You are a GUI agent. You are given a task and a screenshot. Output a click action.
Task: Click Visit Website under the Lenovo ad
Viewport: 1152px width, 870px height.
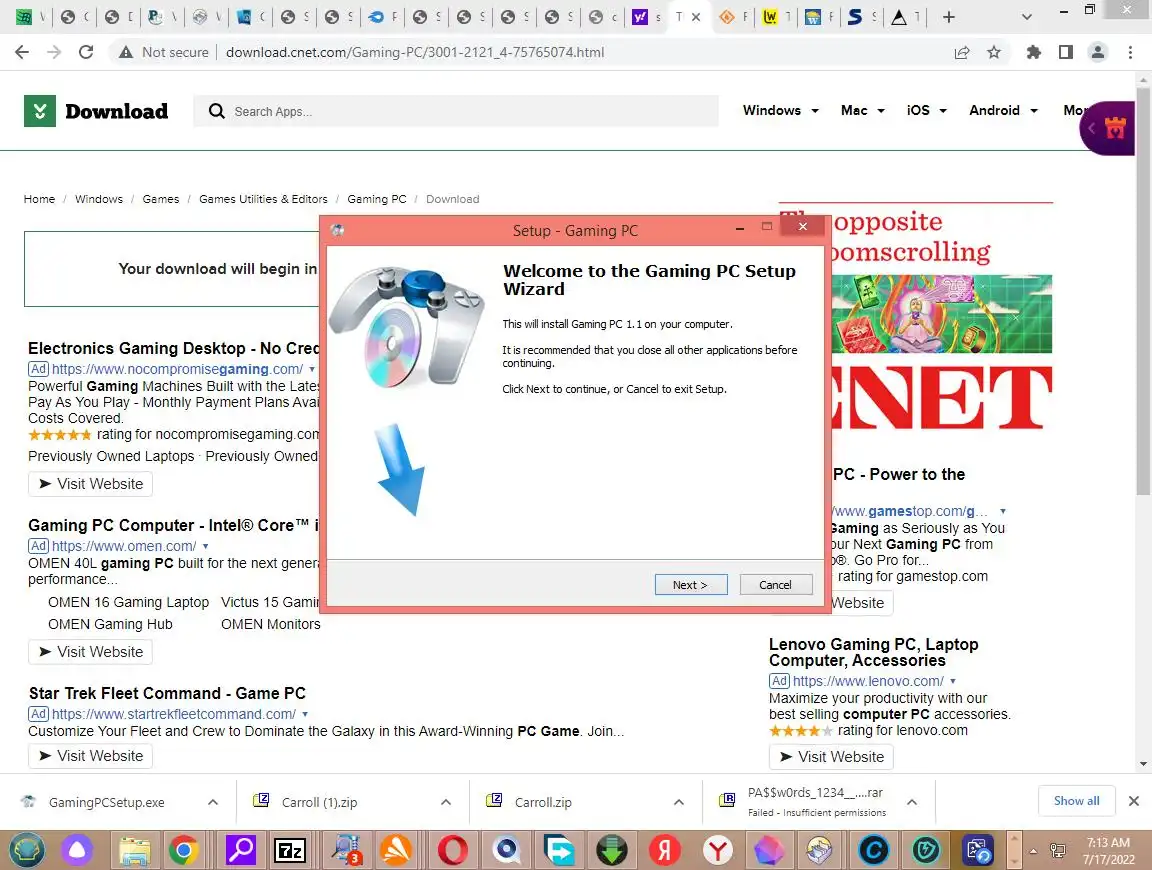tap(831, 756)
